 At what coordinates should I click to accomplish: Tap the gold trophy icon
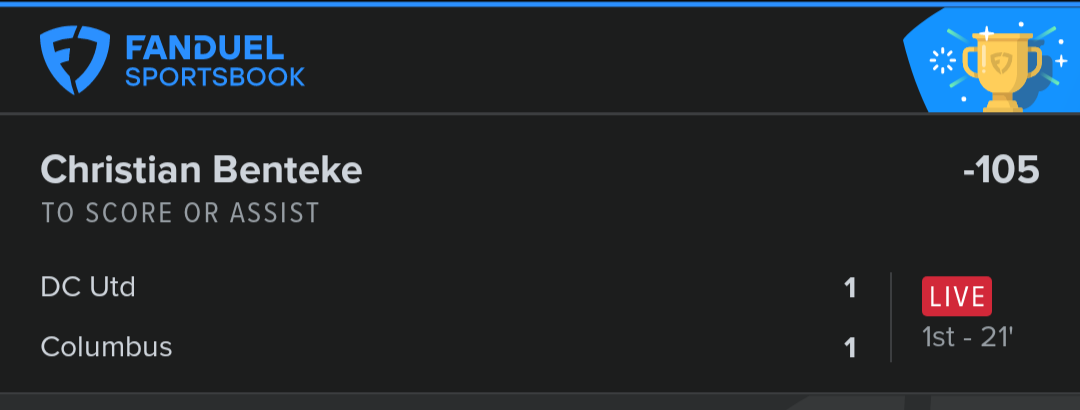pos(1002,72)
